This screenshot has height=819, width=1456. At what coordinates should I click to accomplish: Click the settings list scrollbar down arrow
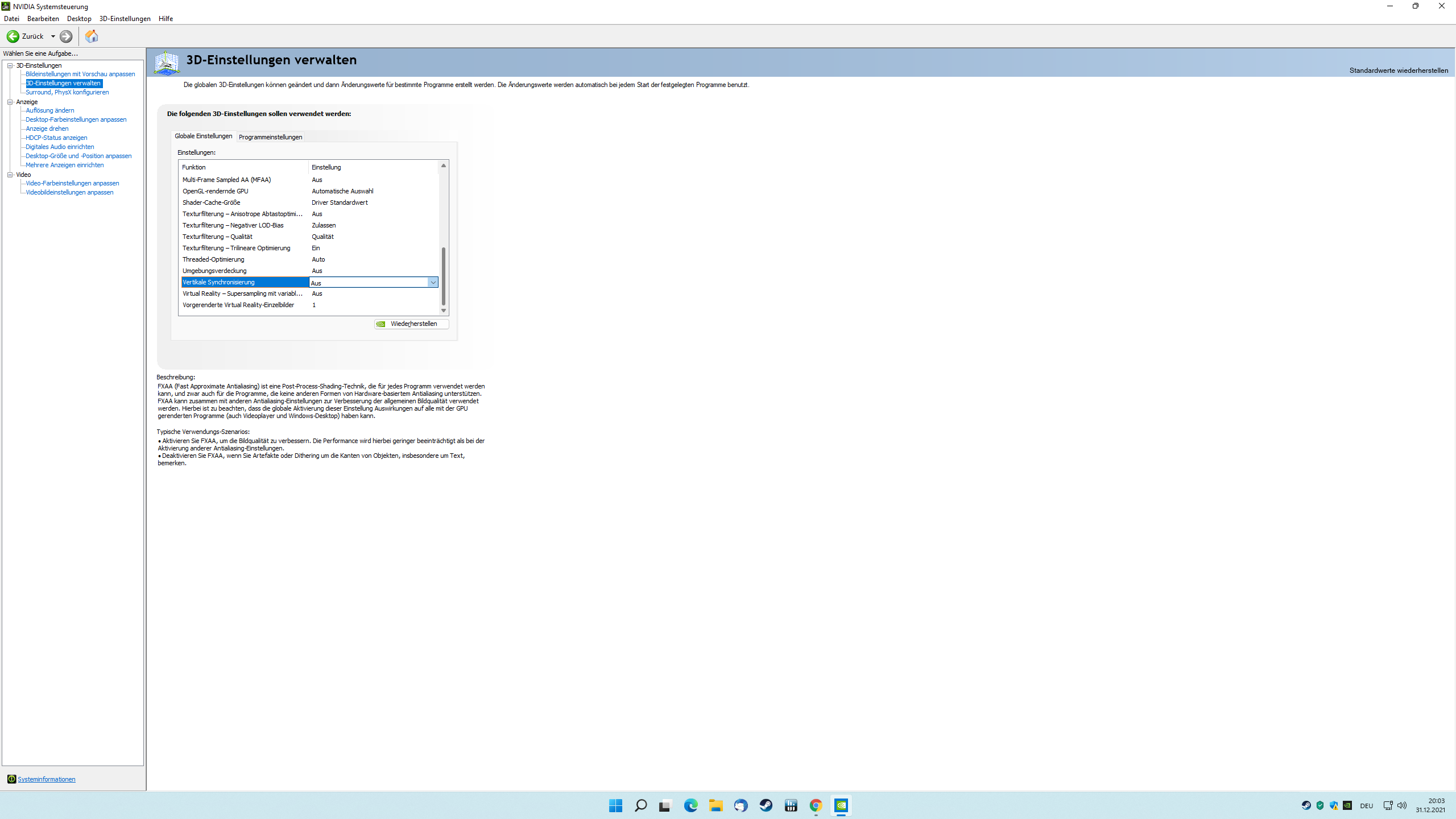(444, 311)
